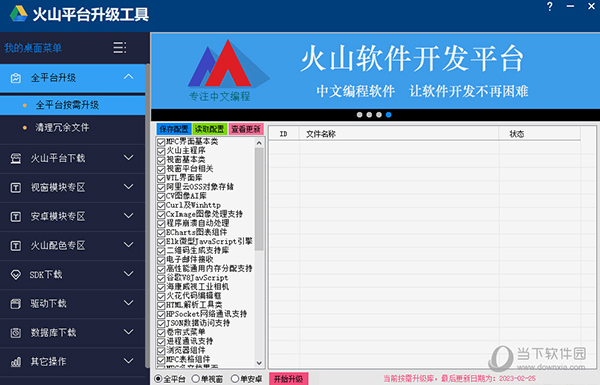Show the fourth blue banner dot

[389, 115]
